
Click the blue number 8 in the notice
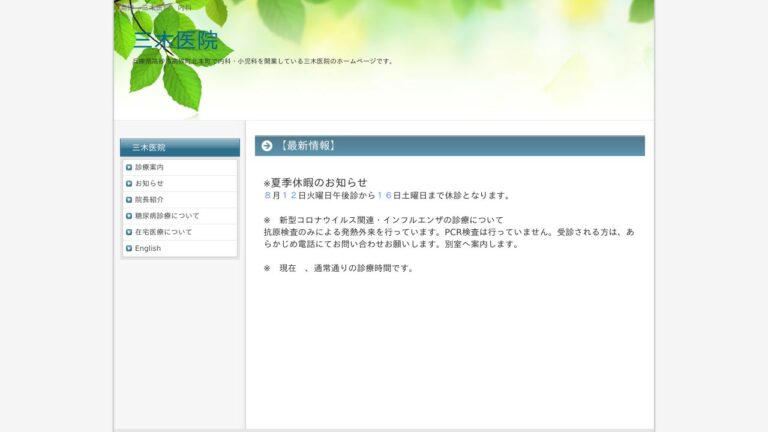coord(267,195)
